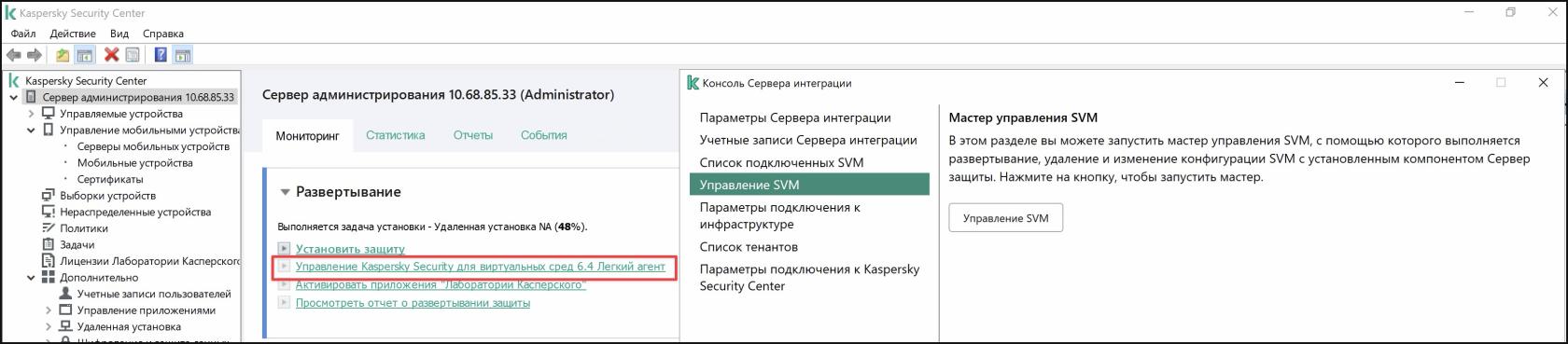Click the Управление мобильными устройствами phone icon
Viewport: 1568px width, 344px height.
click(49, 130)
